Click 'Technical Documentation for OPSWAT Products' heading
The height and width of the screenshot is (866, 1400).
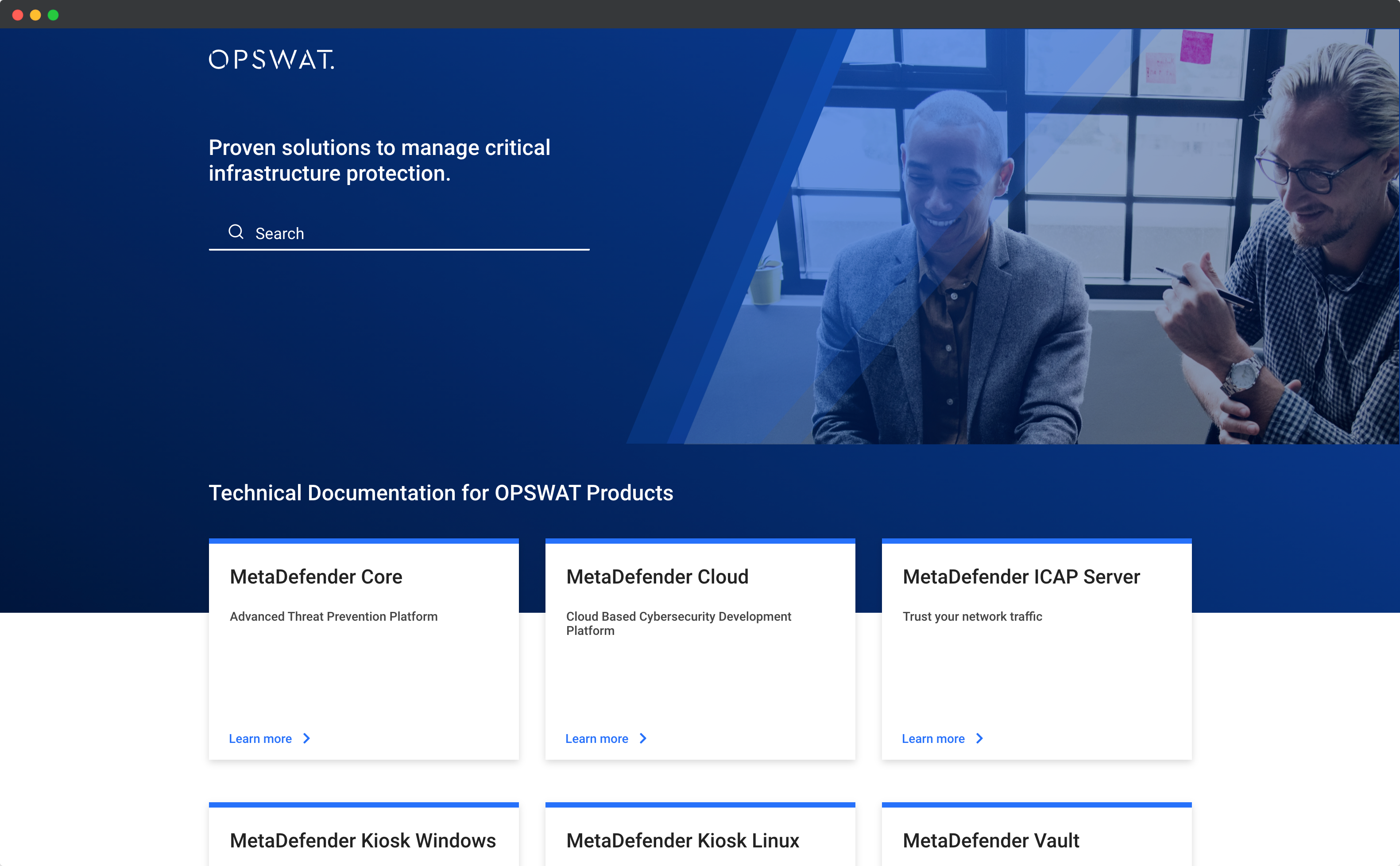tap(441, 493)
